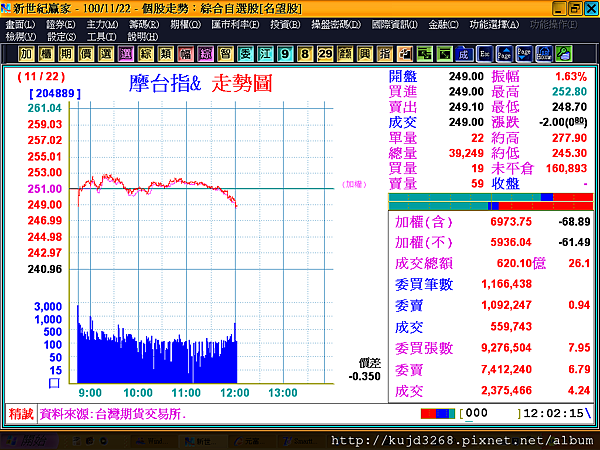Screen dimensions: 600x450
Task: Select the magenta 選 toolbar icon
Action: 126,54
